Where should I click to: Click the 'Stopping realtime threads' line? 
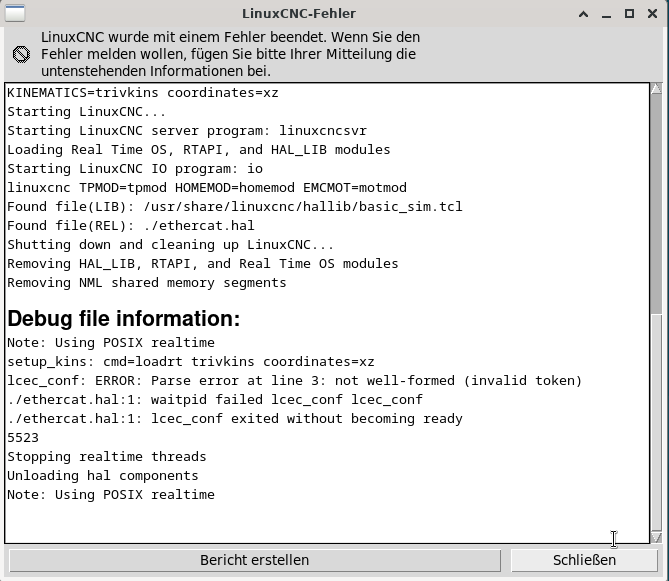[x=107, y=457]
